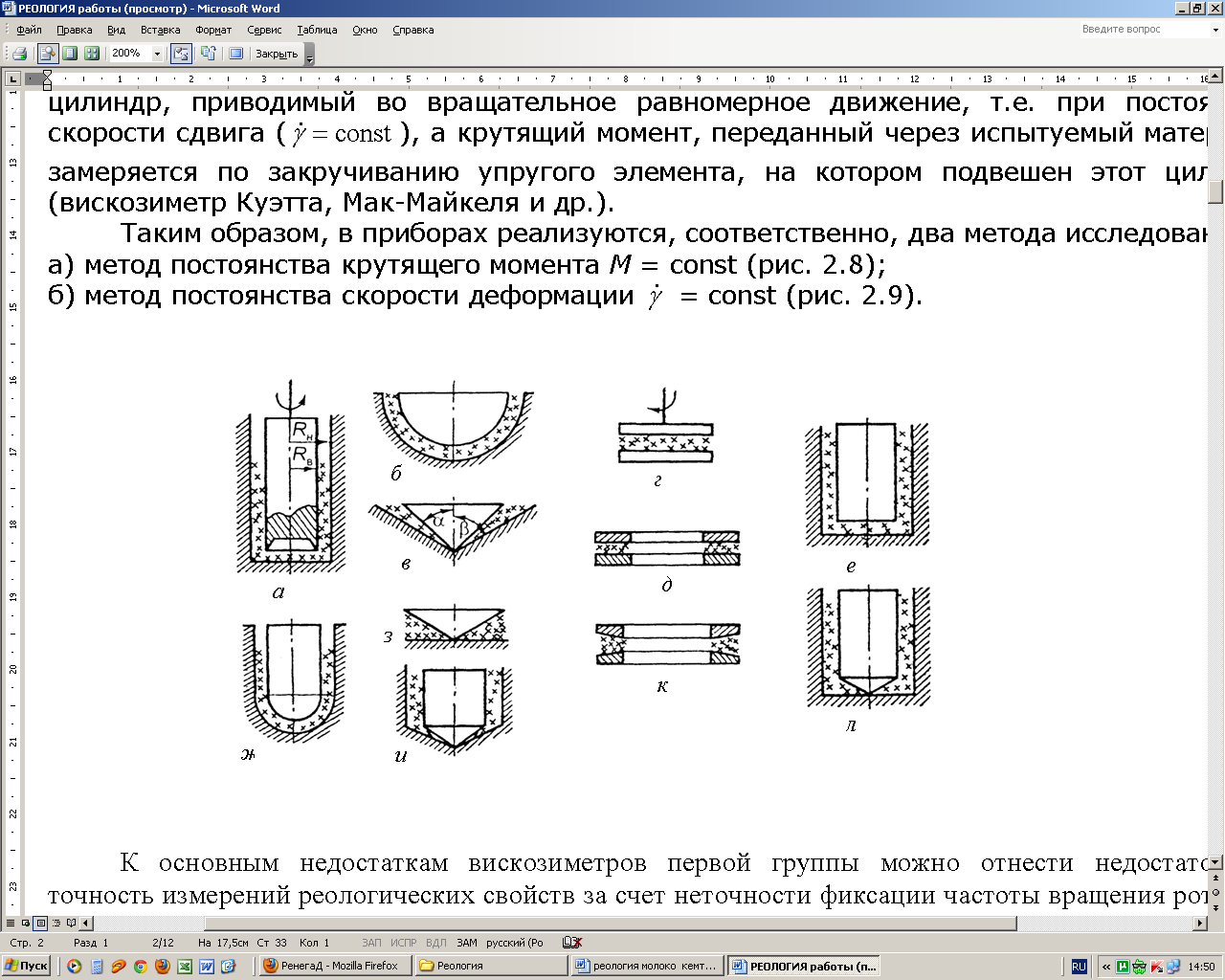Open the Вид menu

[x=117, y=30]
